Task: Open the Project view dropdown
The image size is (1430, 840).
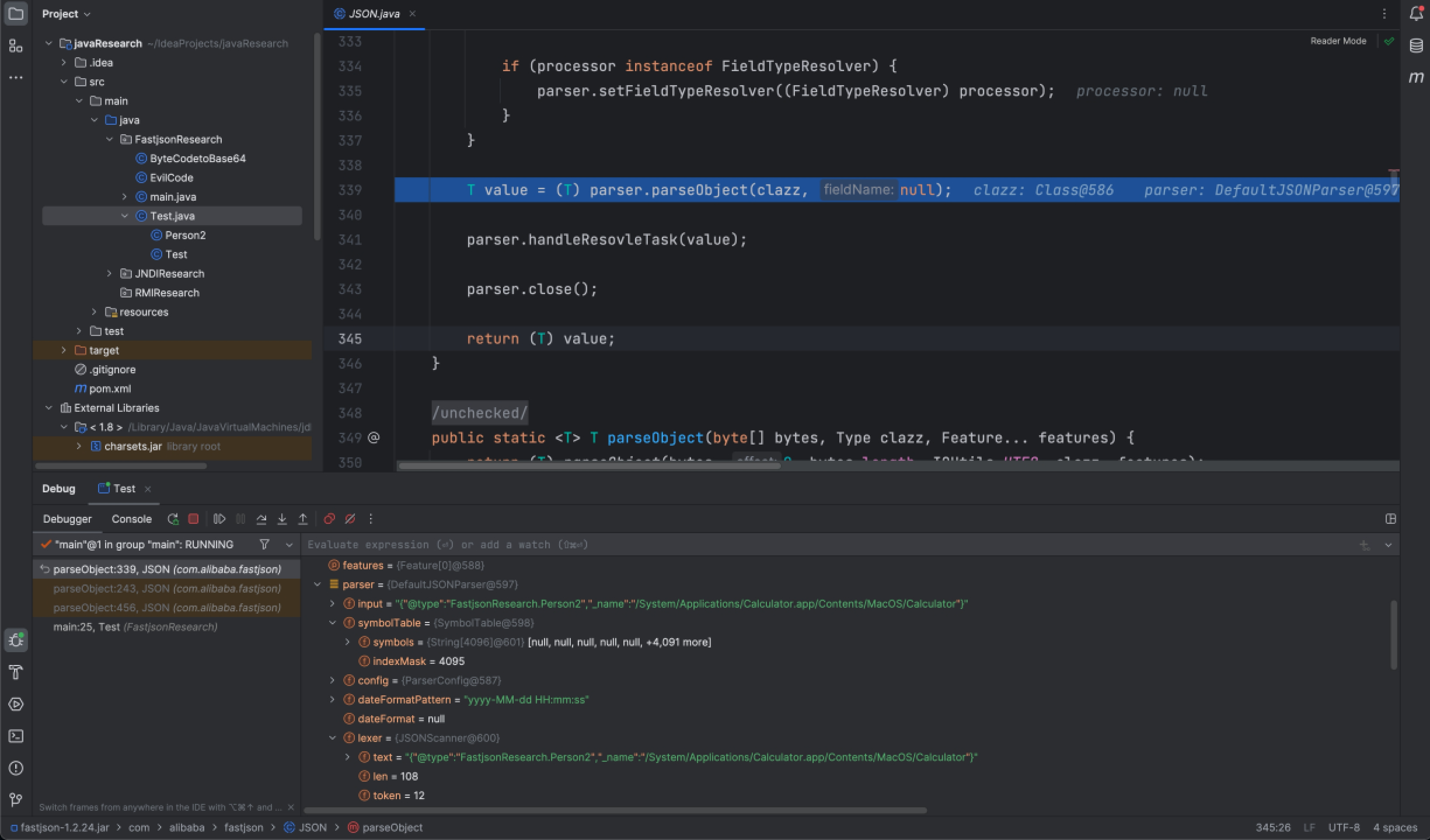Action: (x=66, y=13)
